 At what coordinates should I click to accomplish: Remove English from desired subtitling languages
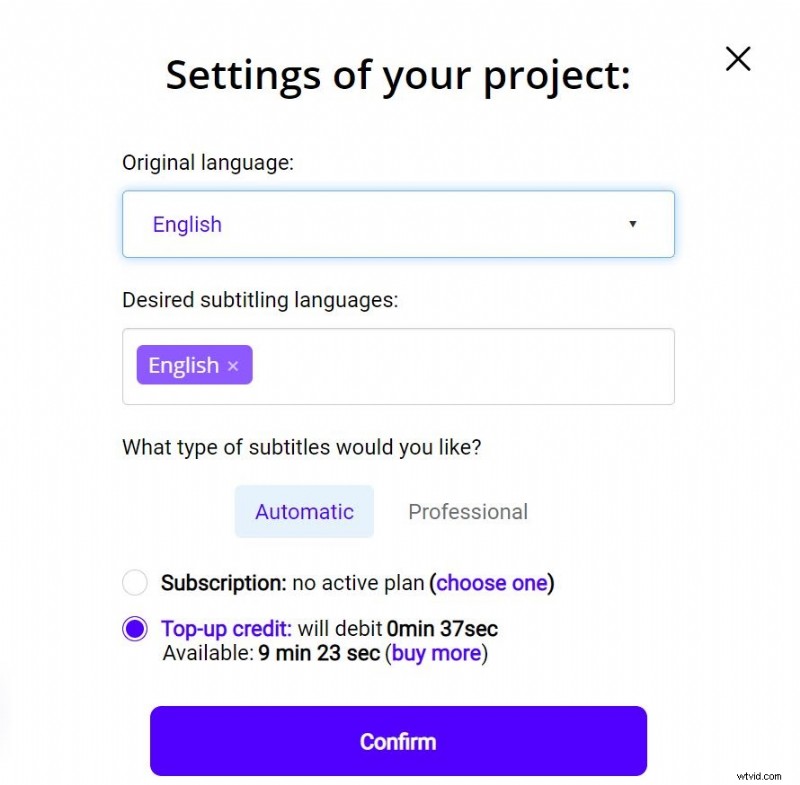pyautogui.click(x=232, y=365)
